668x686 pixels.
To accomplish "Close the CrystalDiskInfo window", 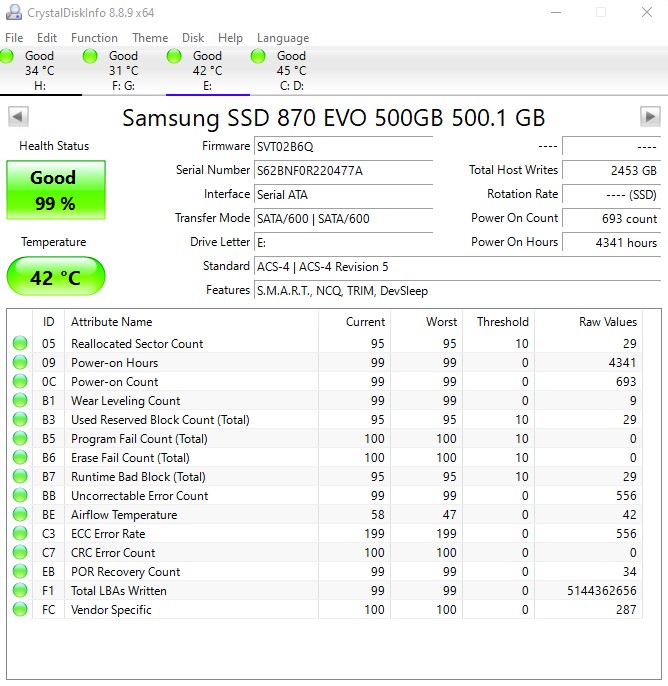I will (x=647, y=12).
